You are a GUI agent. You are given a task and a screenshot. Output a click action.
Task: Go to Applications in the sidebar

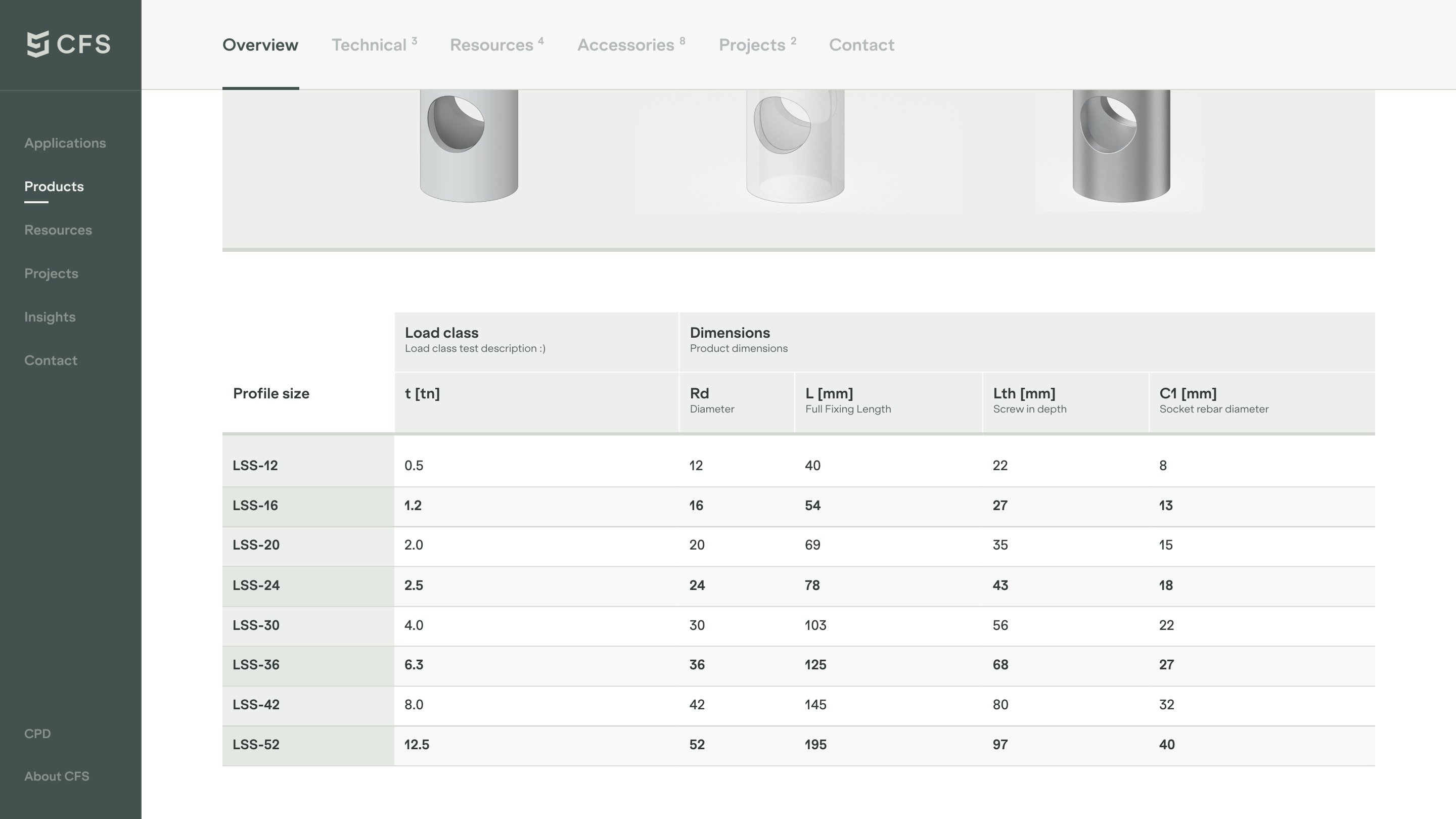65,144
